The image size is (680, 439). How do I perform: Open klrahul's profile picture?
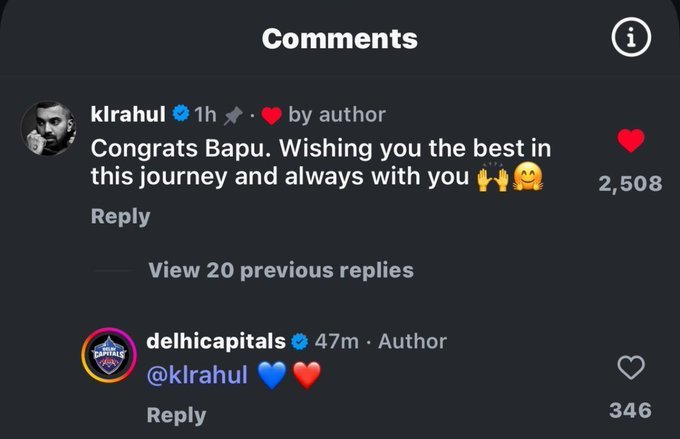[x=49, y=128]
